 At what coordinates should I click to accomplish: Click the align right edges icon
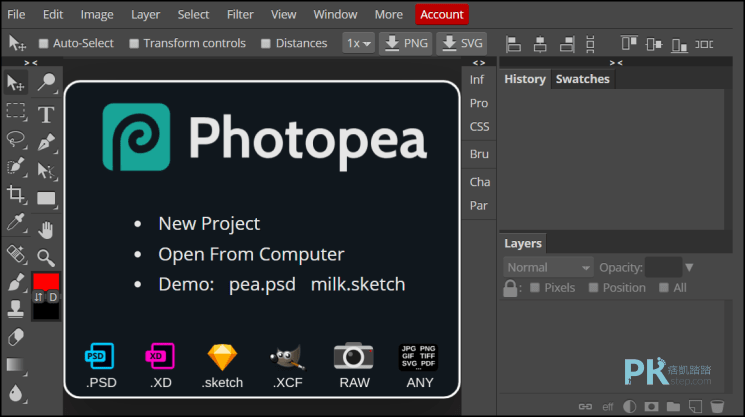567,44
